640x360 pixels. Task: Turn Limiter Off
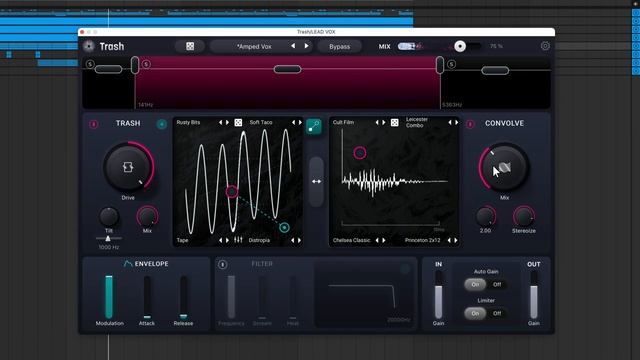click(x=497, y=313)
